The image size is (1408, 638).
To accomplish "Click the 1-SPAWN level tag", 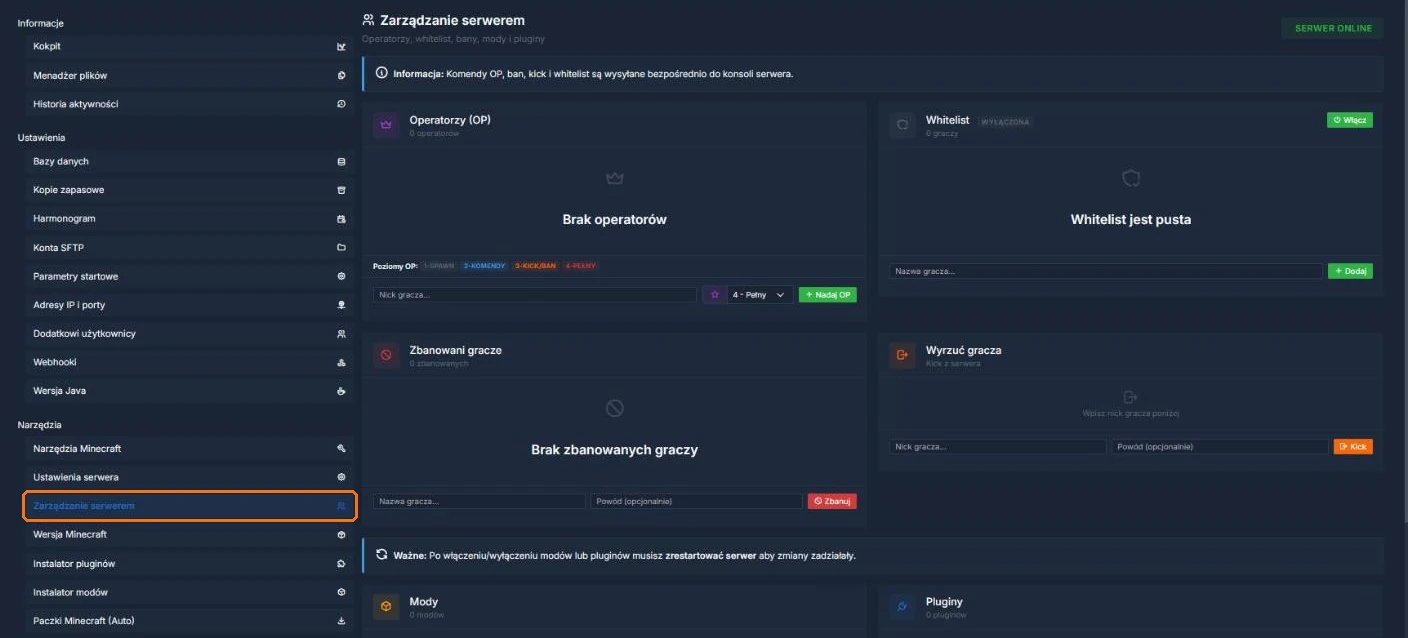I will [x=439, y=266].
